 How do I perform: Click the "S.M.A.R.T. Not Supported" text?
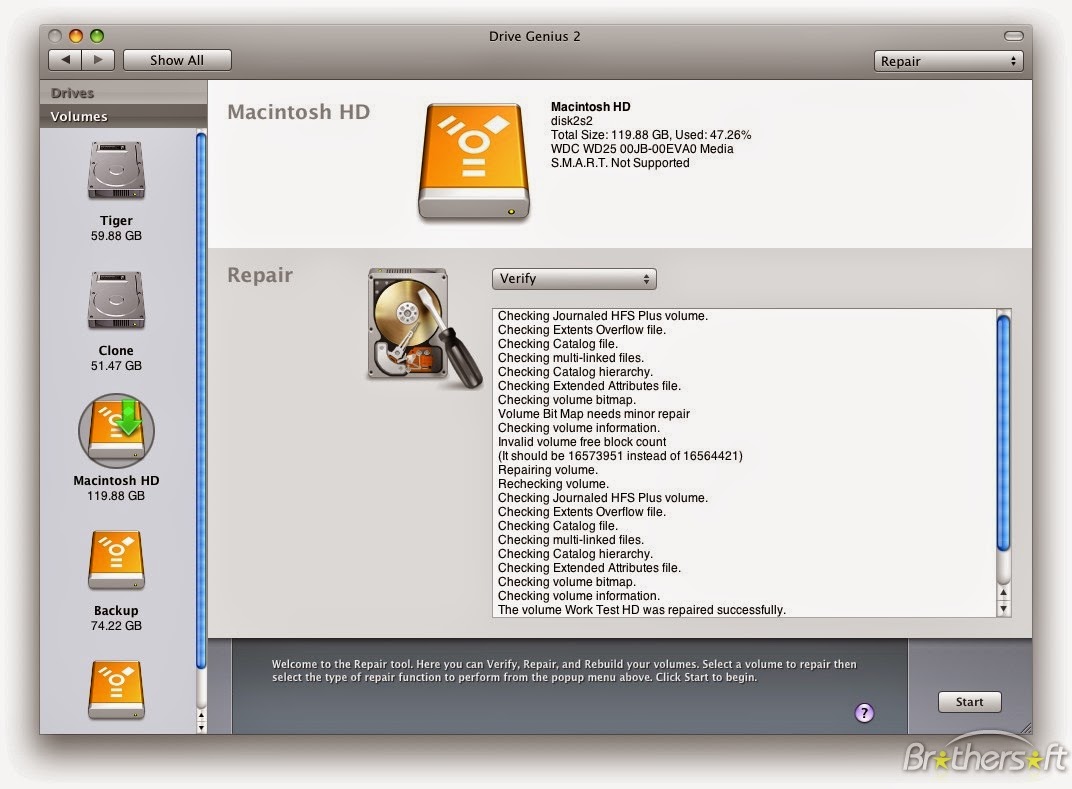(620, 163)
